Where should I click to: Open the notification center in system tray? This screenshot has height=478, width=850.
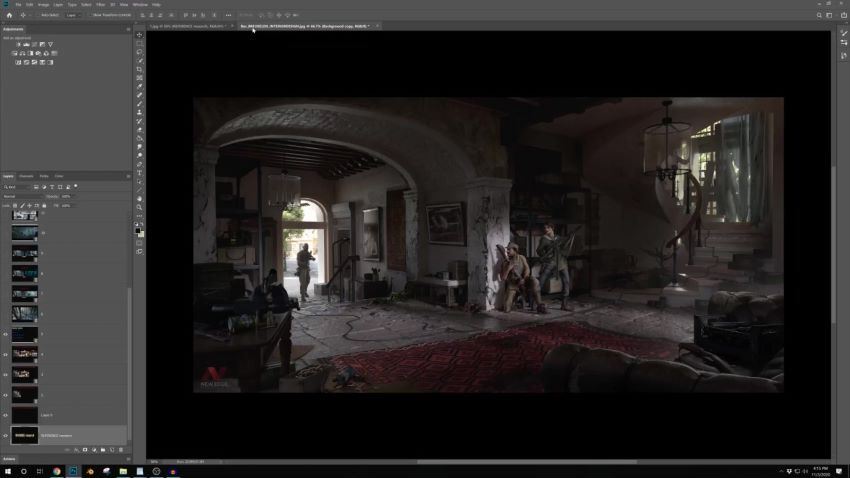(839, 471)
